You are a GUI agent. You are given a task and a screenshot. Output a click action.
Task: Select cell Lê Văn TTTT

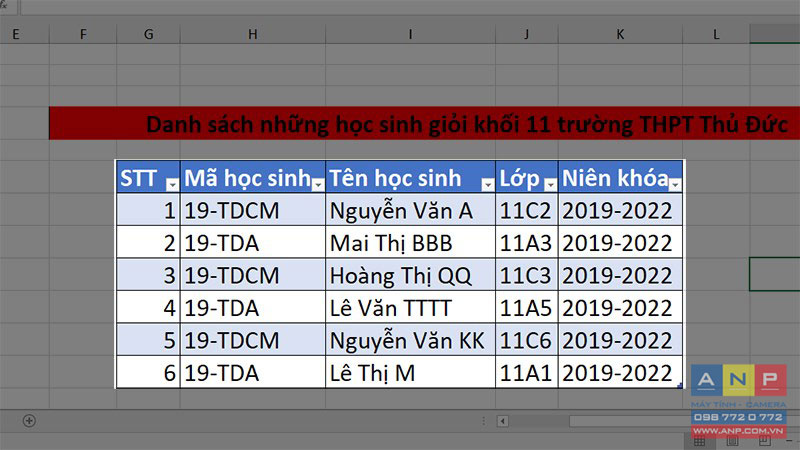tap(410, 307)
